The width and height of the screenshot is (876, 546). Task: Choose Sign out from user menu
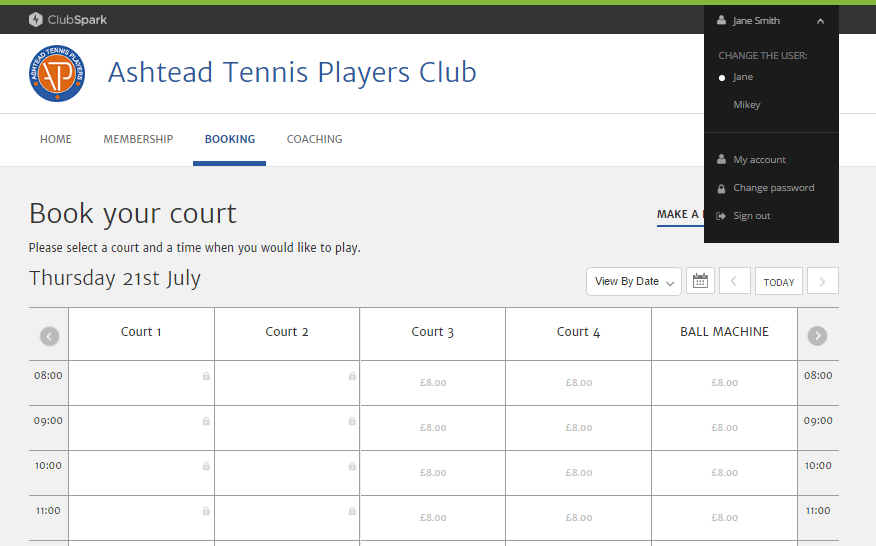click(x=752, y=216)
